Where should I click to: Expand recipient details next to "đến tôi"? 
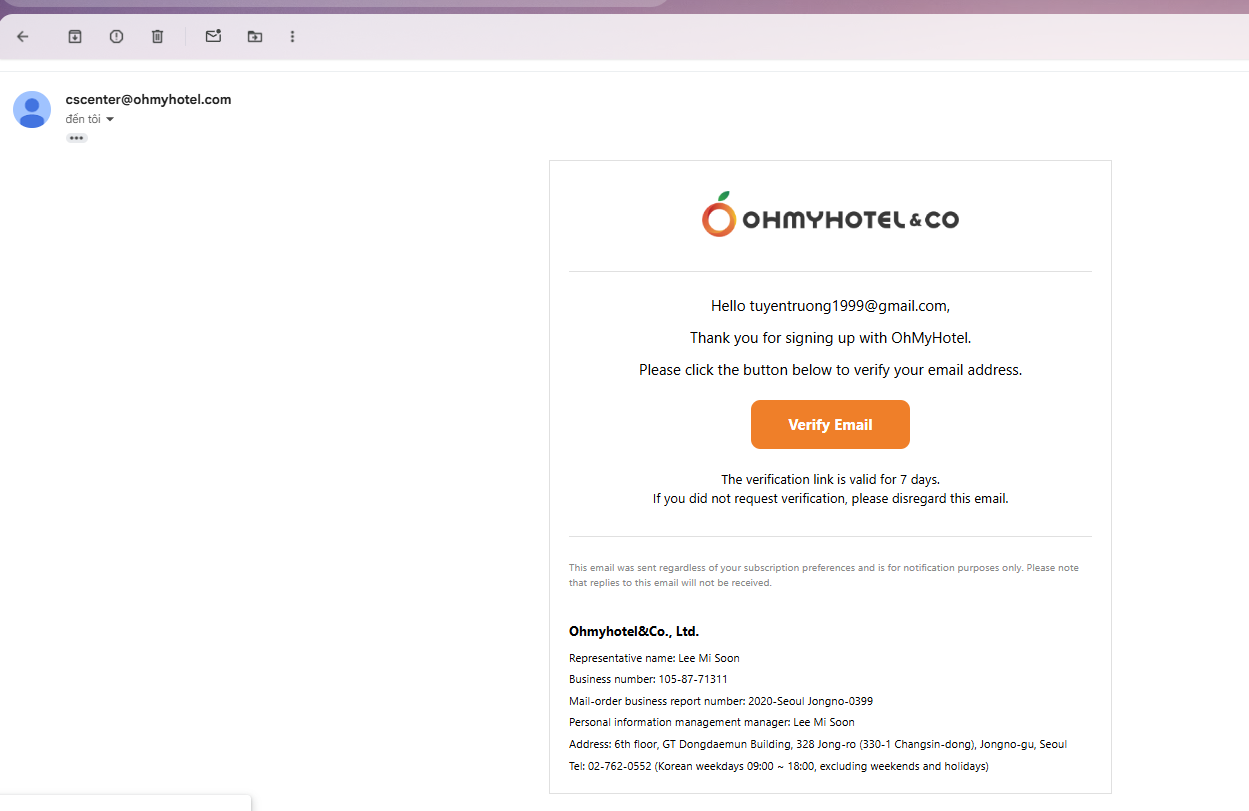(110, 120)
